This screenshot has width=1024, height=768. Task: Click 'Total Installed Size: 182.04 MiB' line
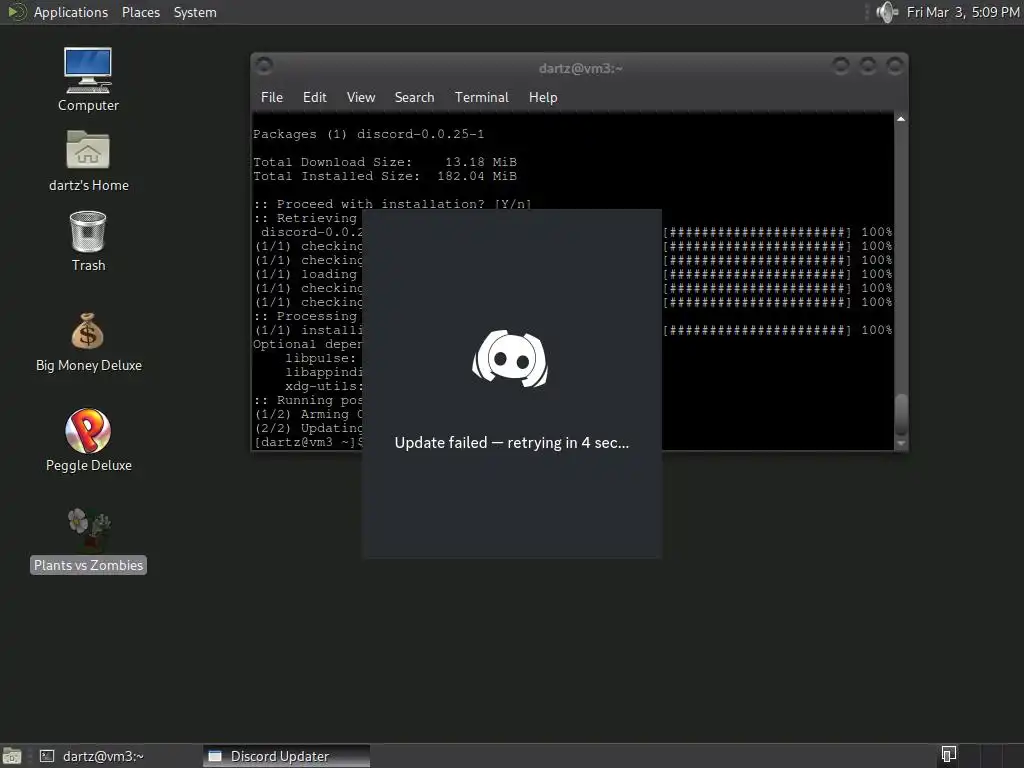click(x=385, y=176)
